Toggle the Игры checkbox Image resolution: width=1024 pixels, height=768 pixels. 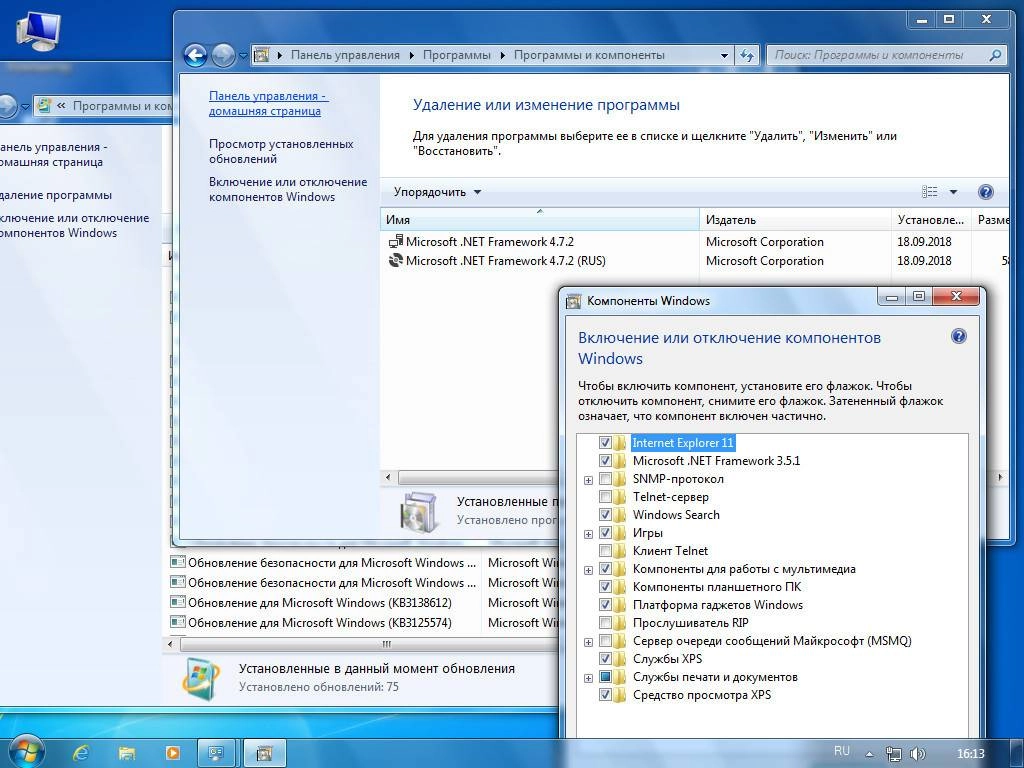[x=605, y=533]
